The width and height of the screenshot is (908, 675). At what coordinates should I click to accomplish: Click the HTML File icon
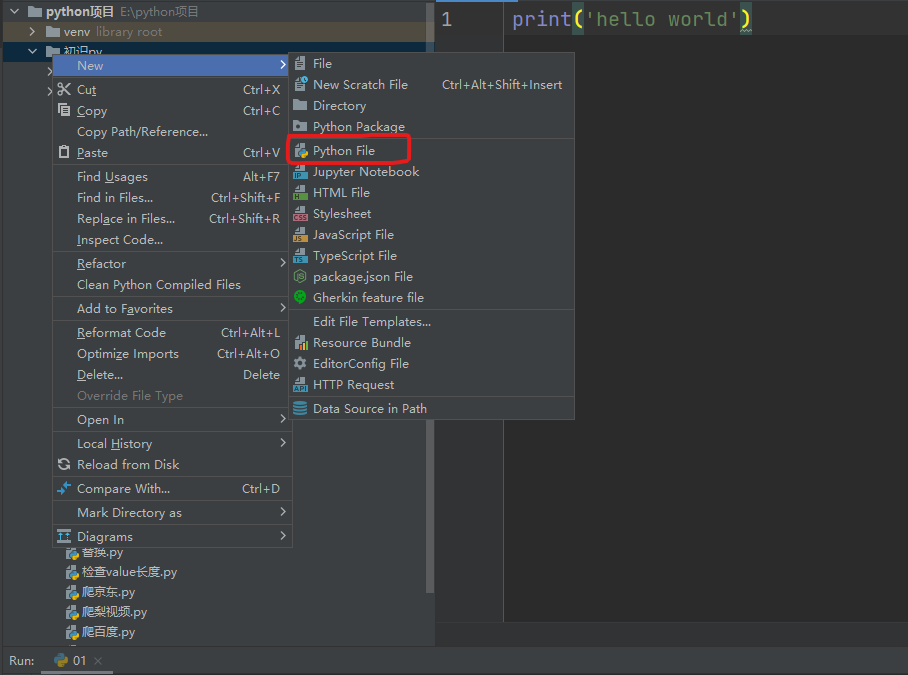tap(301, 193)
